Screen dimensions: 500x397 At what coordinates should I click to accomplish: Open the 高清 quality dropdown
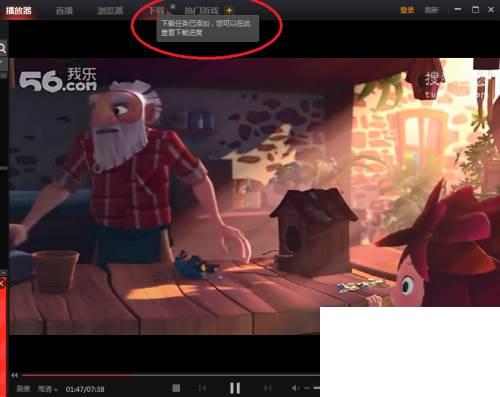point(47,389)
